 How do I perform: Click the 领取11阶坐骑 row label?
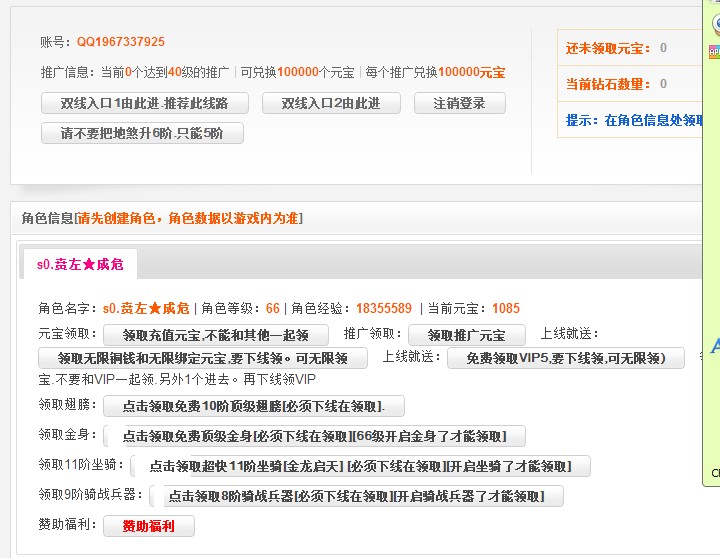tap(81, 465)
